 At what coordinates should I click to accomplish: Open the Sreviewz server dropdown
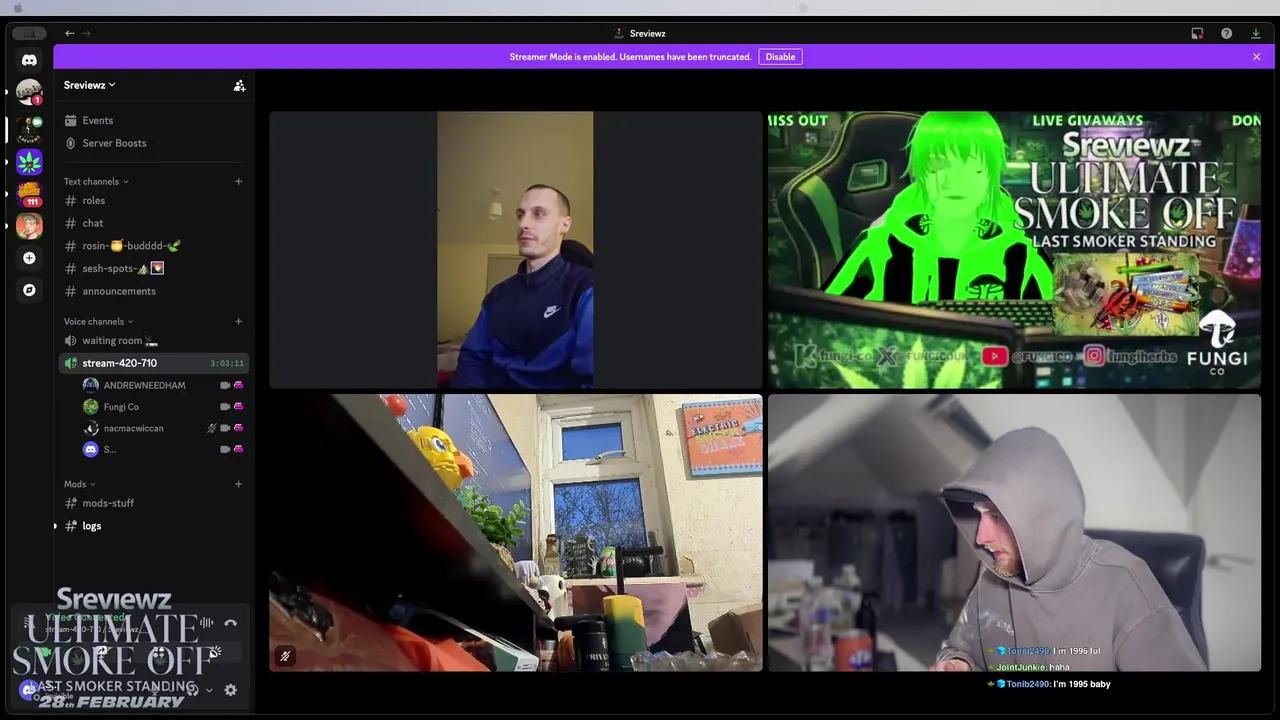coord(90,85)
